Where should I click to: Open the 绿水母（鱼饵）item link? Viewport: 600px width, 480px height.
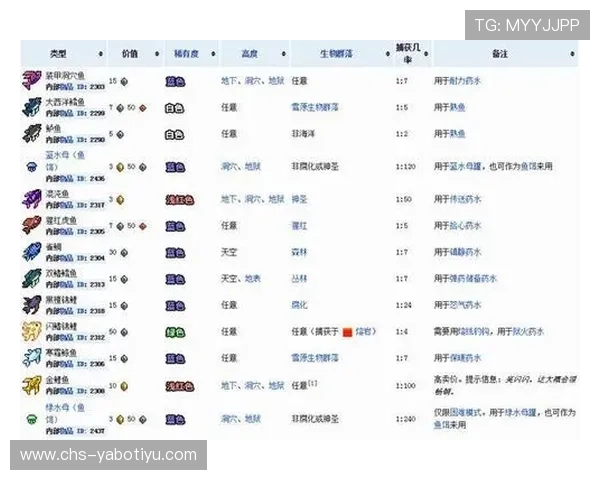point(65,413)
